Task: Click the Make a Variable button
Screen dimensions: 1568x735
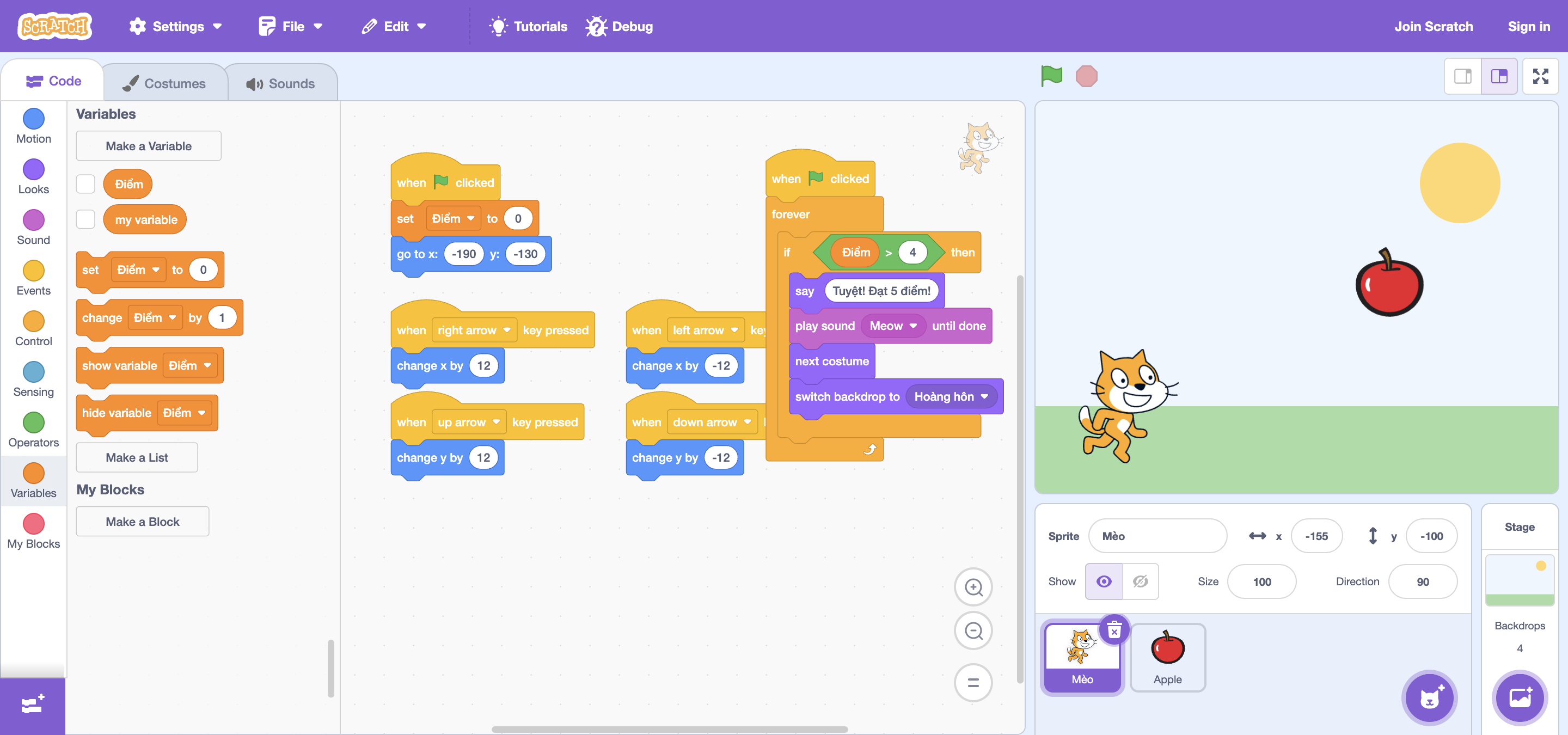Action: click(x=149, y=146)
